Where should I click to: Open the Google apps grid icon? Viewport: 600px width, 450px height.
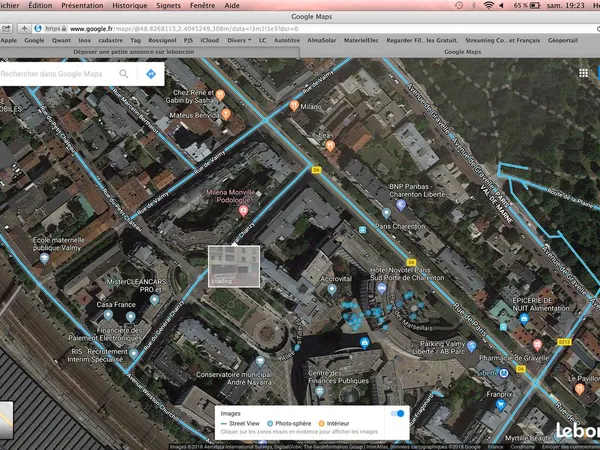click(x=583, y=73)
